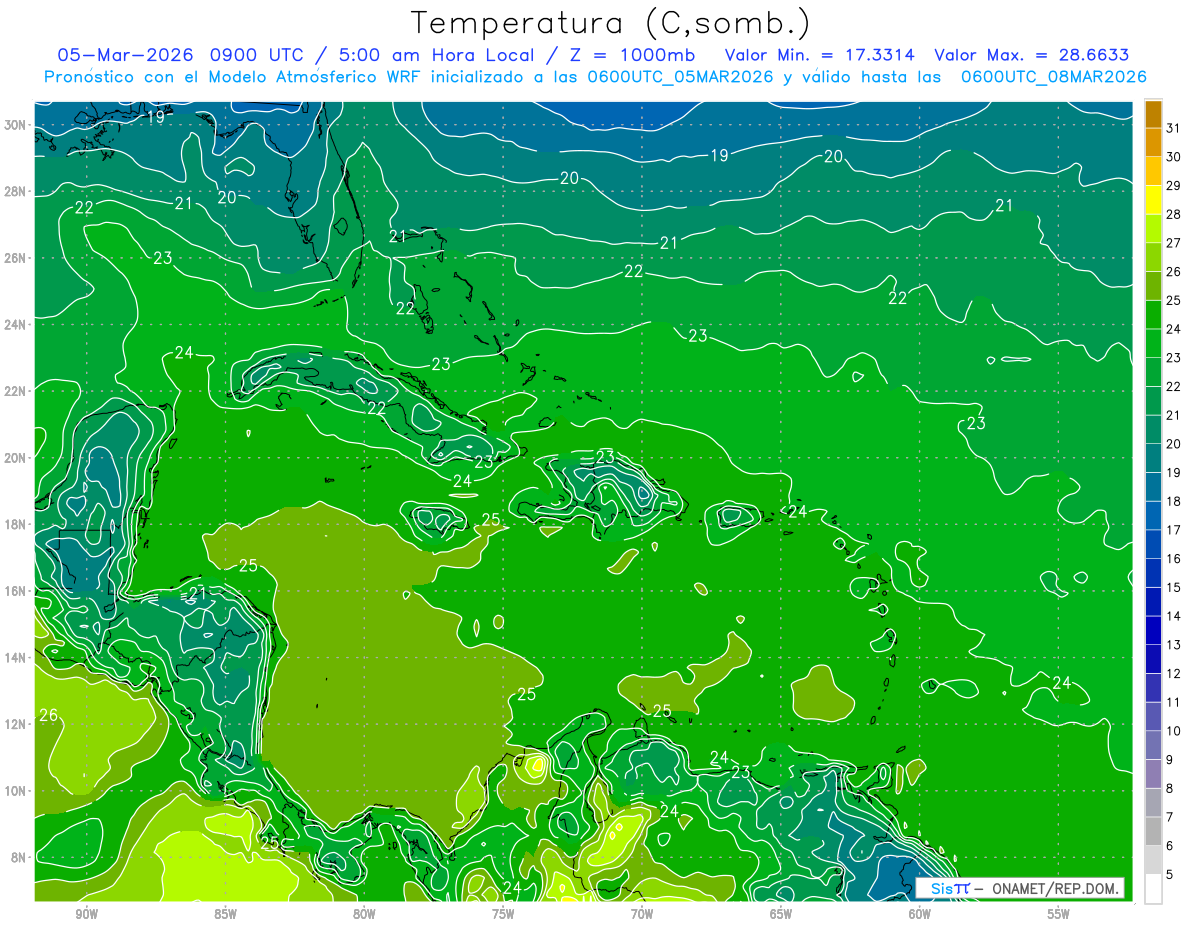Click "Valor Max. = 28.6633"

[1032, 55]
